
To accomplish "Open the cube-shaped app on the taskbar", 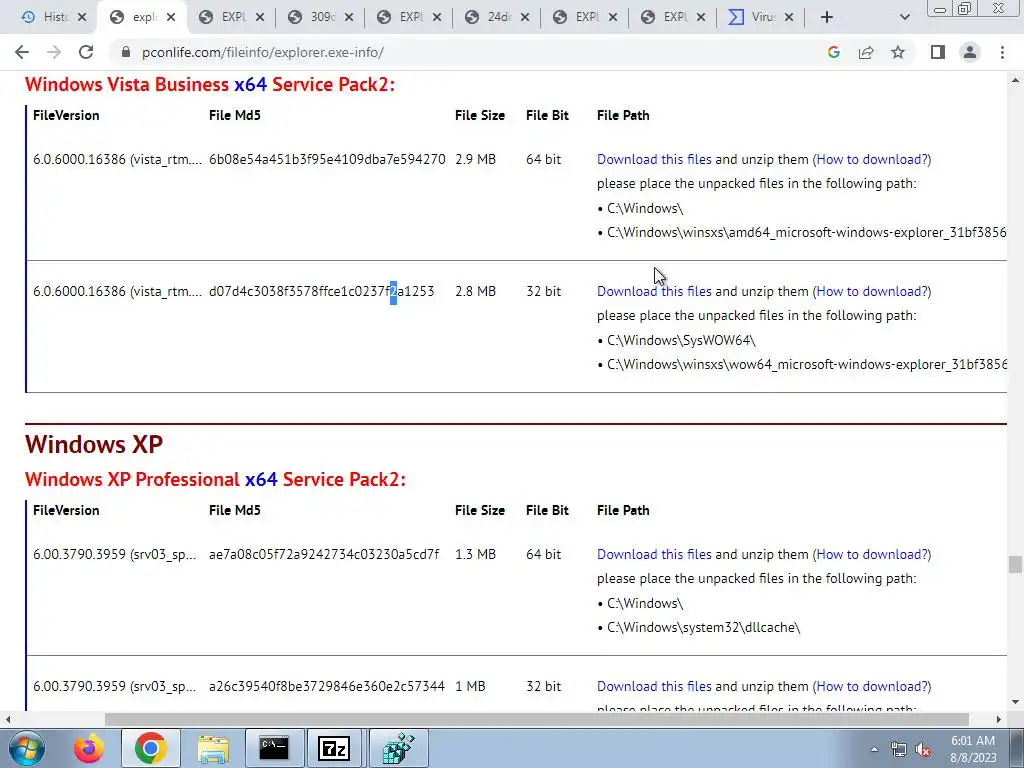I will click(x=398, y=748).
